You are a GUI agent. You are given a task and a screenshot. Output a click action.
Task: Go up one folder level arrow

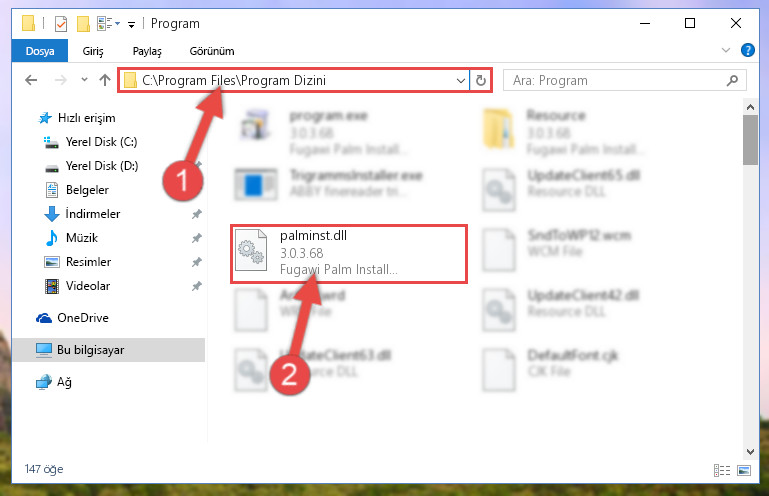(x=104, y=80)
